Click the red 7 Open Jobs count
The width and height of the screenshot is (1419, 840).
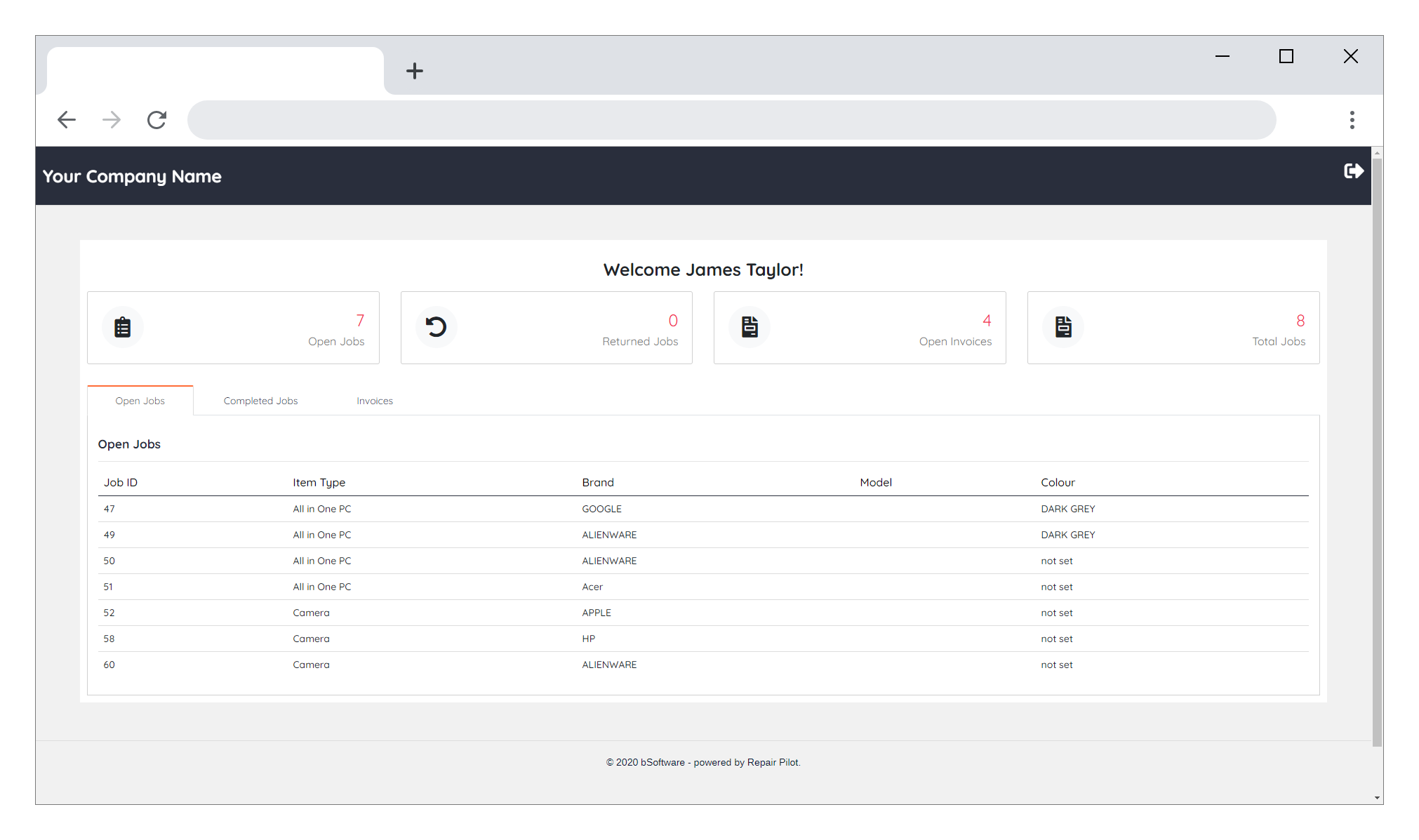click(x=360, y=321)
